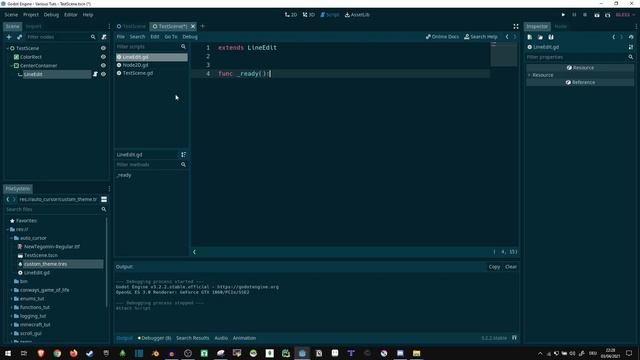Switch to the Import tab
The image size is (640, 360).
tap(33, 27)
